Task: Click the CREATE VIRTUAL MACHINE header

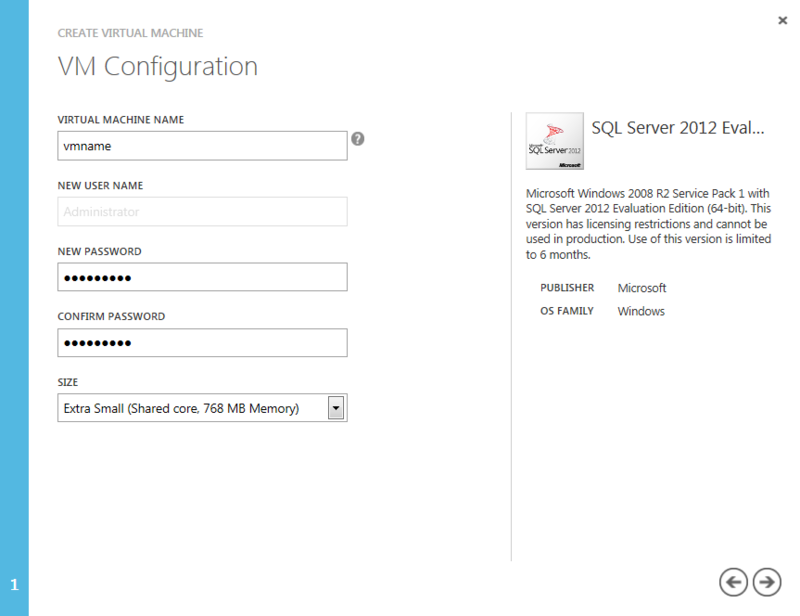Action: 130,33
